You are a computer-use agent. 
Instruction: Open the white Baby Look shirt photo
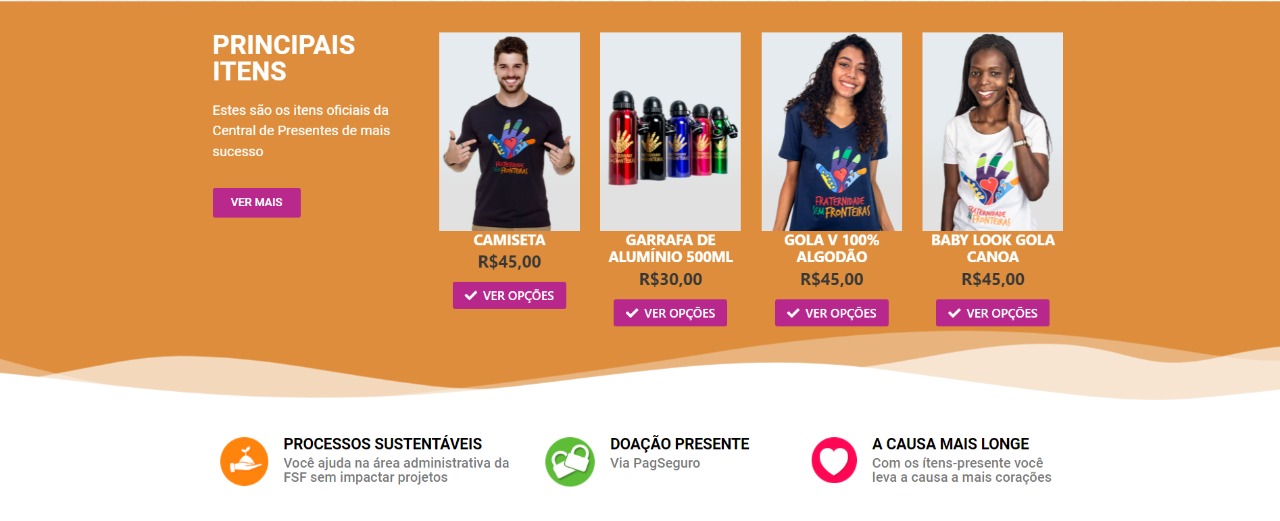992,132
